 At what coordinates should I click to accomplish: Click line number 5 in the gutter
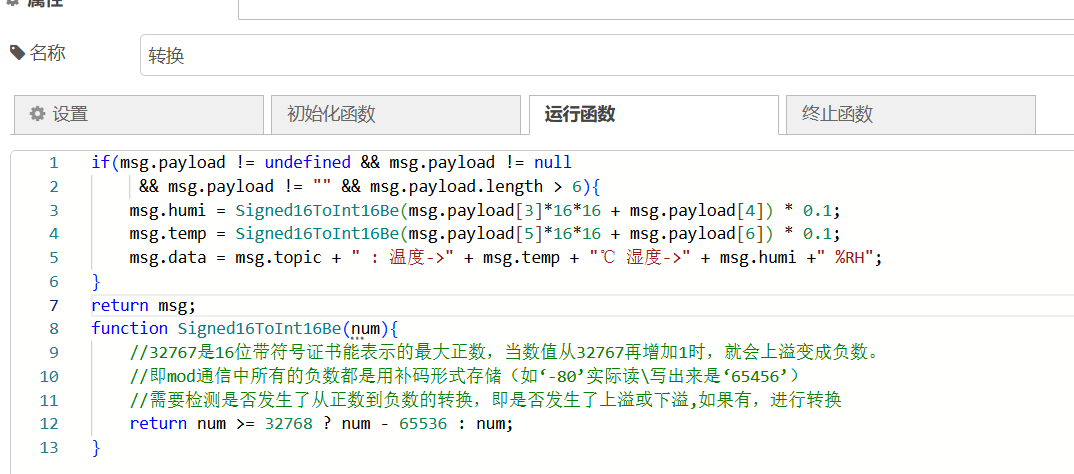pos(53,258)
